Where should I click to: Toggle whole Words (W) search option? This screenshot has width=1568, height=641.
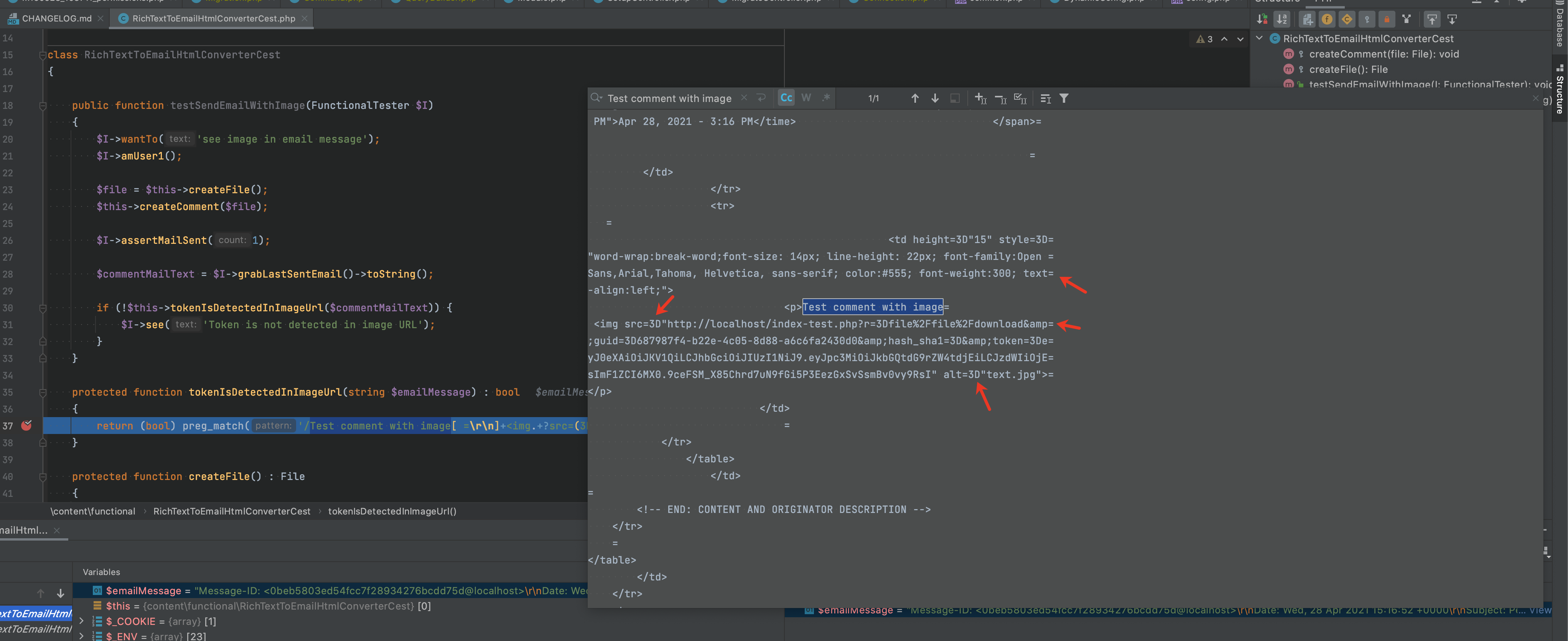(x=806, y=98)
